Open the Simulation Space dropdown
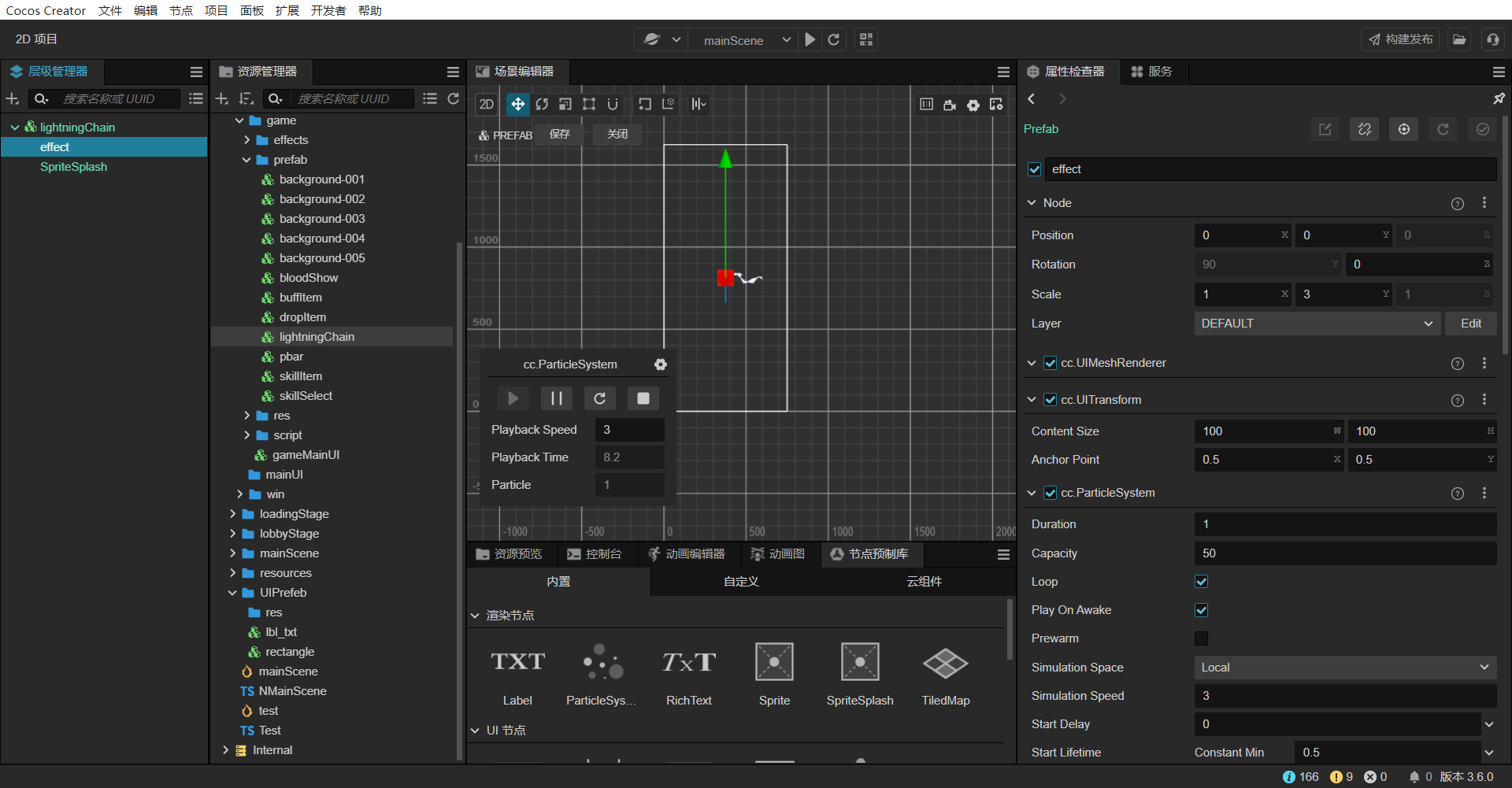This screenshot has height=788, width=1512. point(1346,668)
